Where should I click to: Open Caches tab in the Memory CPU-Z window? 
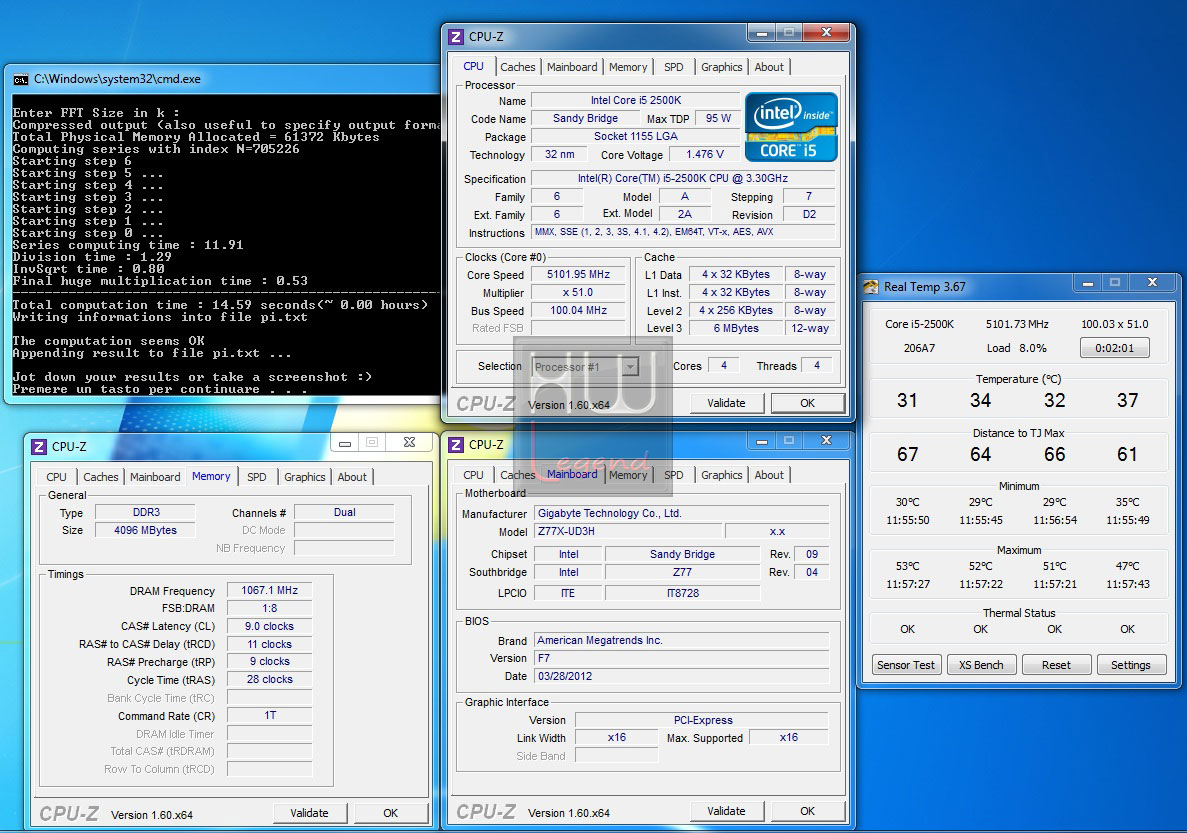[101, 477]
